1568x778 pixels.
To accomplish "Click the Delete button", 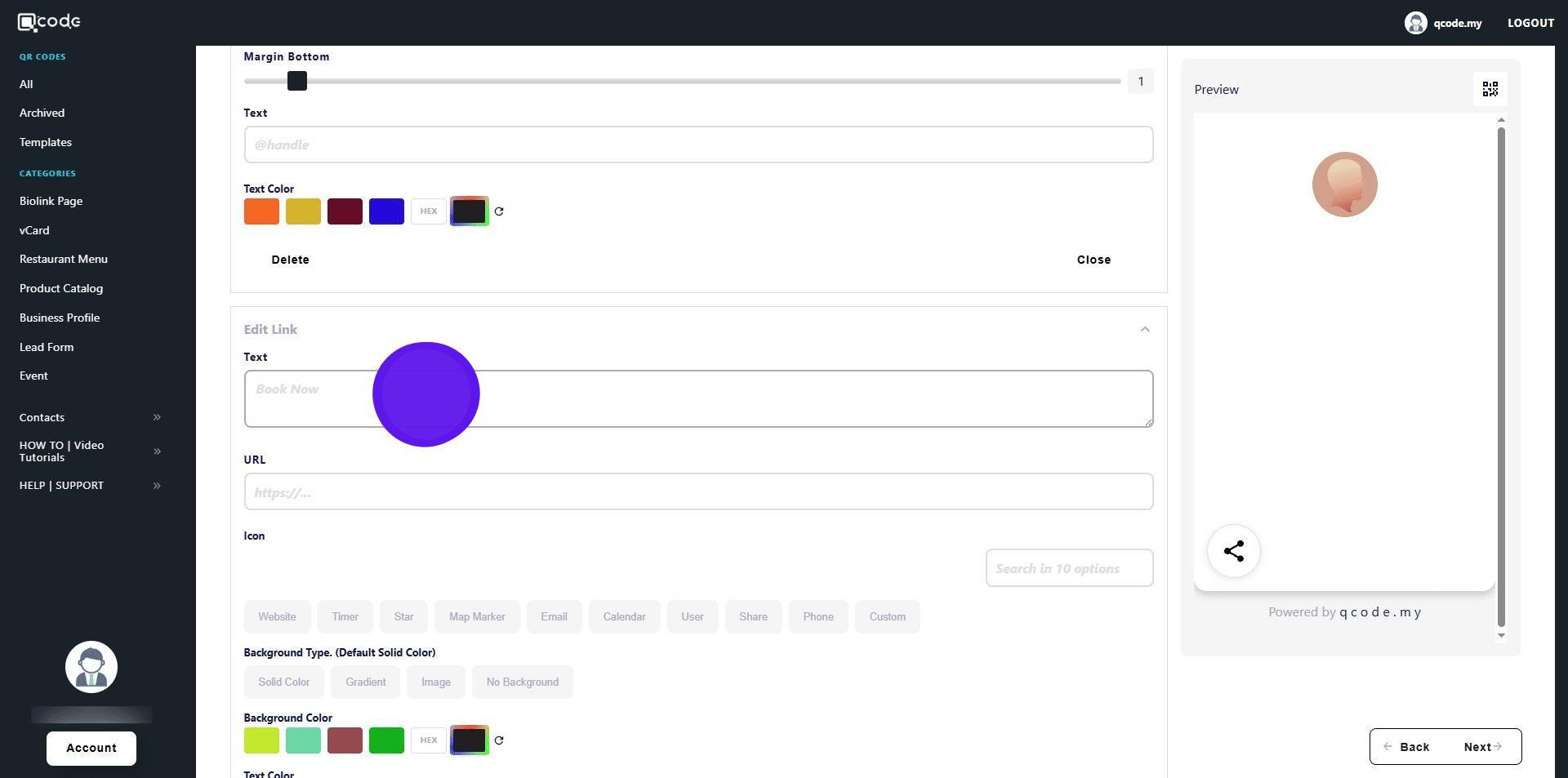I will [x=290, y=260].
